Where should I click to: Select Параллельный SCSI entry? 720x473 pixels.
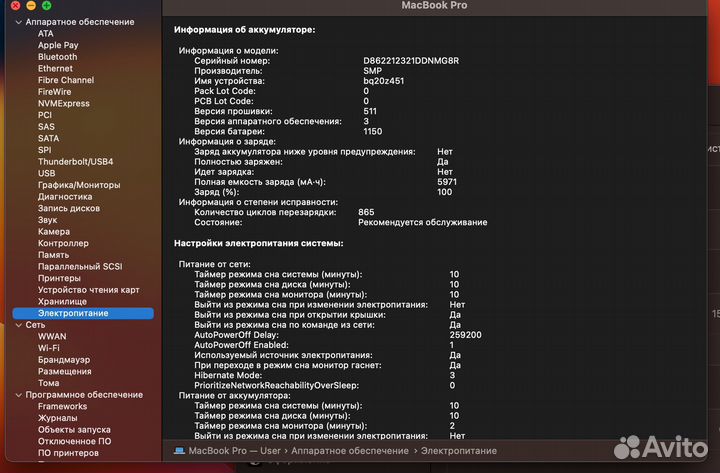[80, 266]
